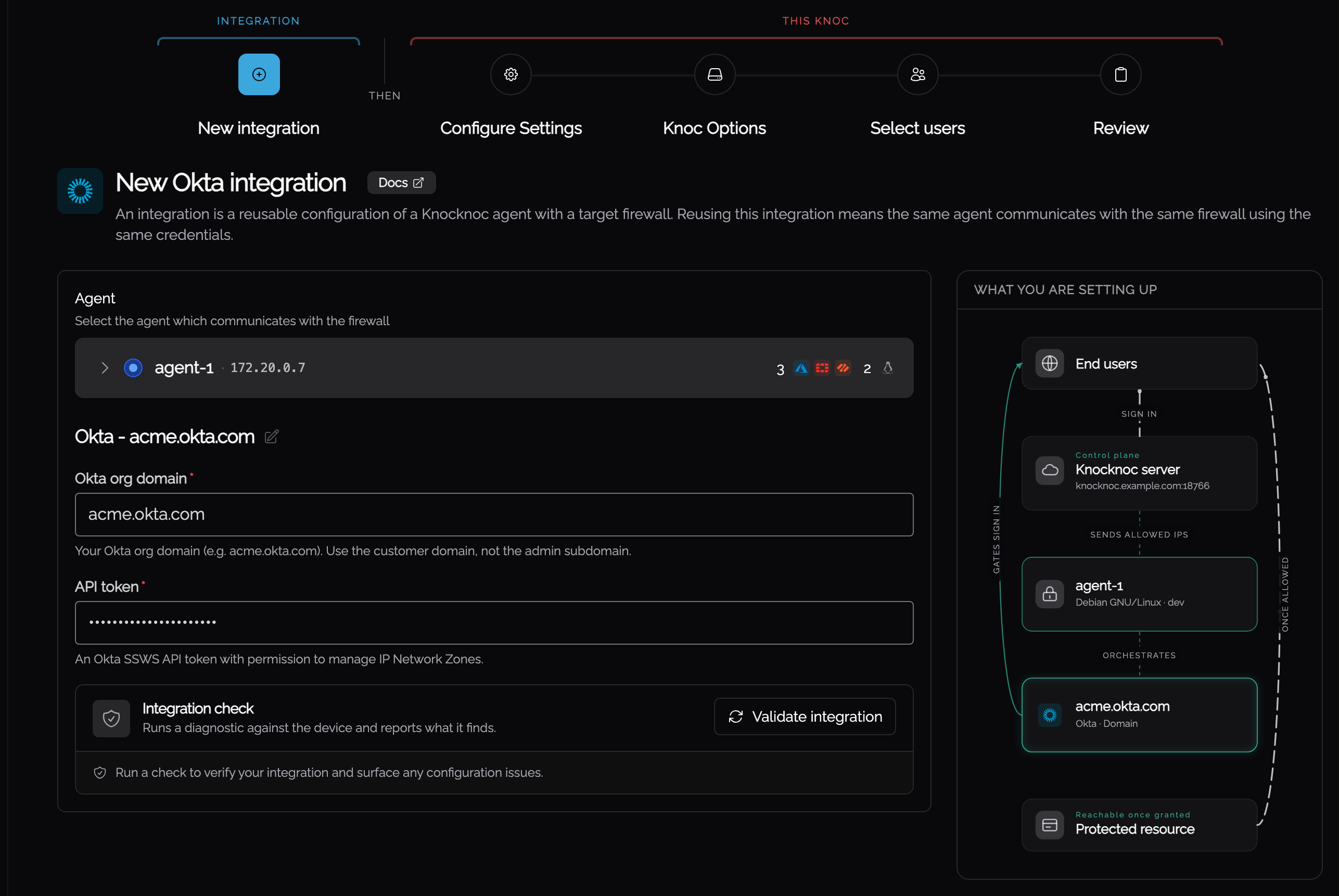The width and height of the screenshot is (1339, 896).
Task: Focus the Okta org domain field
Action: [494, 514]
